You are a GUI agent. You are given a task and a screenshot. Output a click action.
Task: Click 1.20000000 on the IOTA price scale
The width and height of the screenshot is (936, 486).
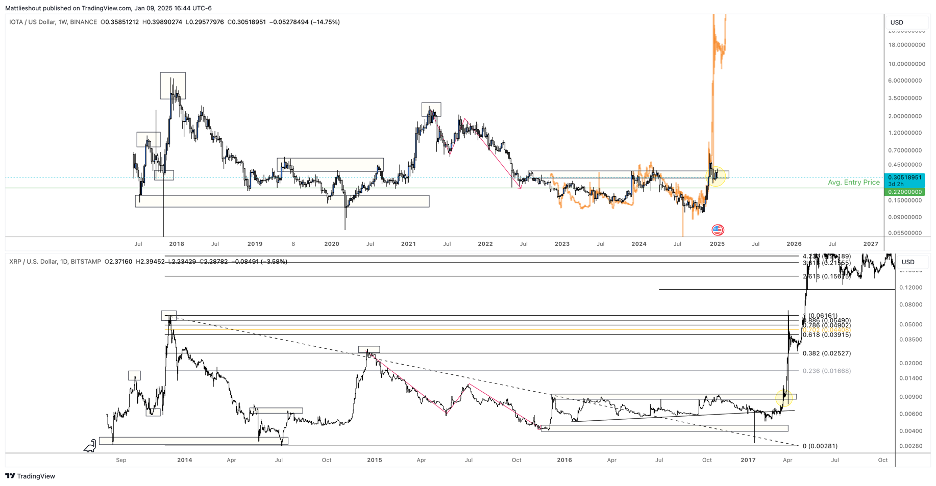coord(906,133)
